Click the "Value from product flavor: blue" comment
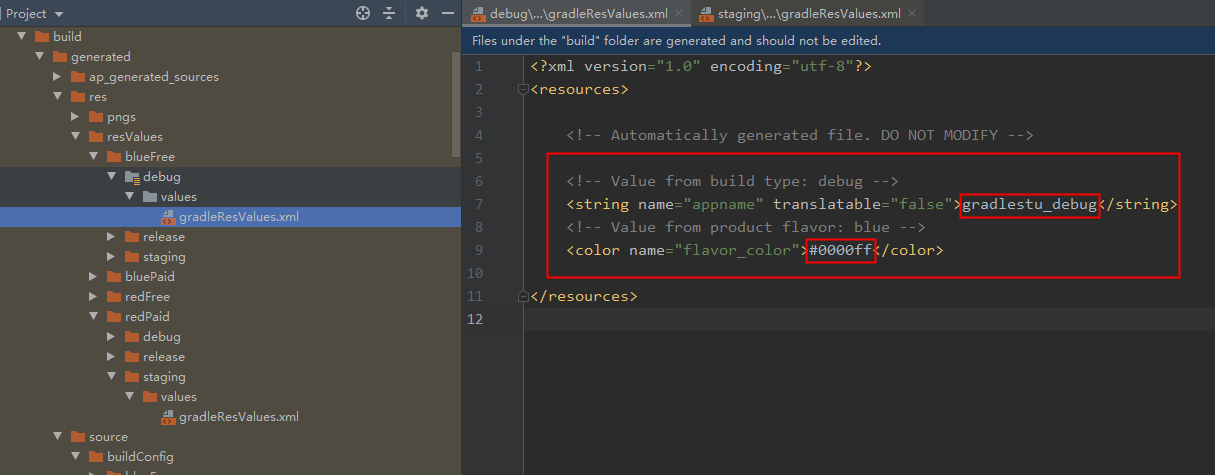This screenshot has width=1215, height=475. [x=745, y=227]
